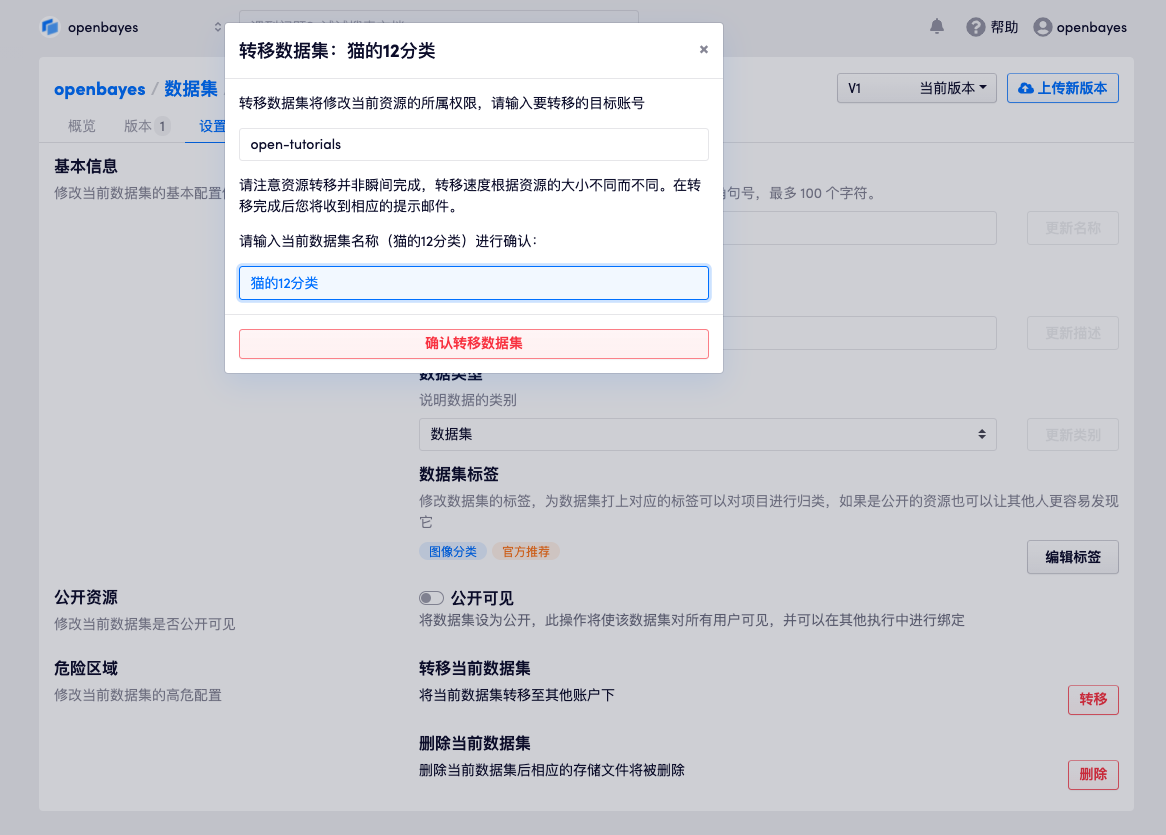1166x835 pixels.
Task: Open the notifications bell
Action: (x=937, y=27)
